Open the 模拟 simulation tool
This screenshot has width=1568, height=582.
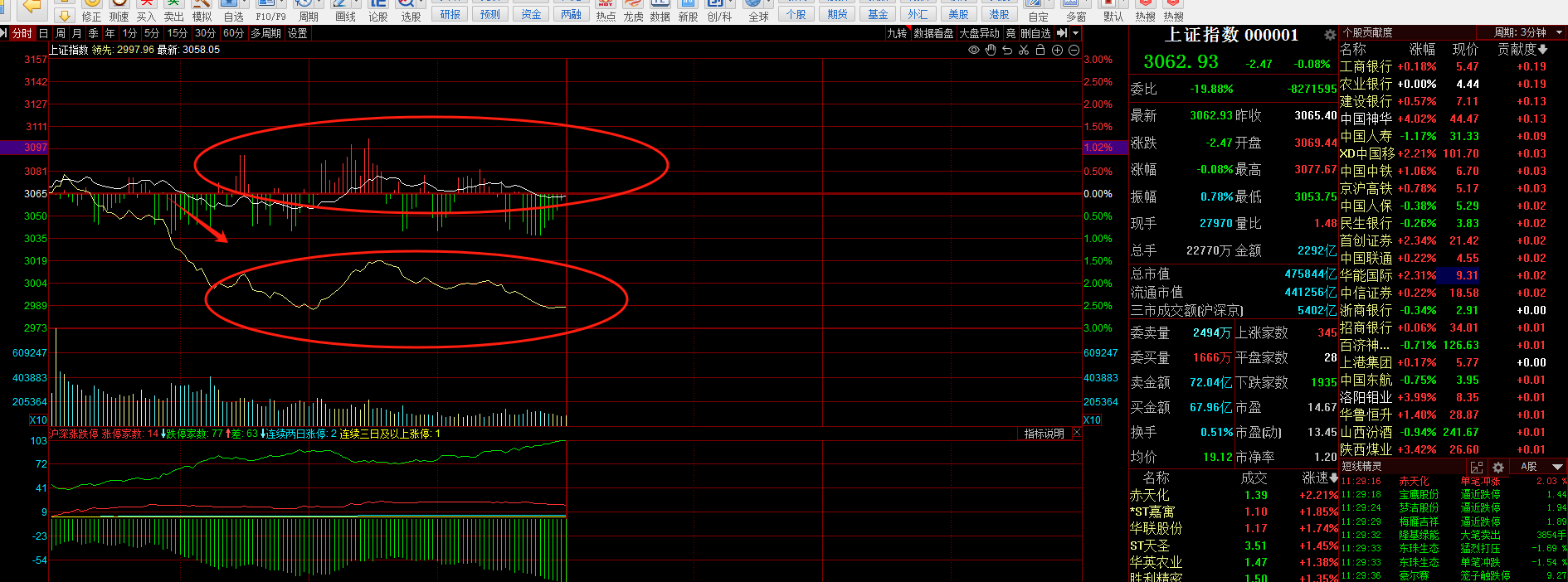[x=202, y=11]
